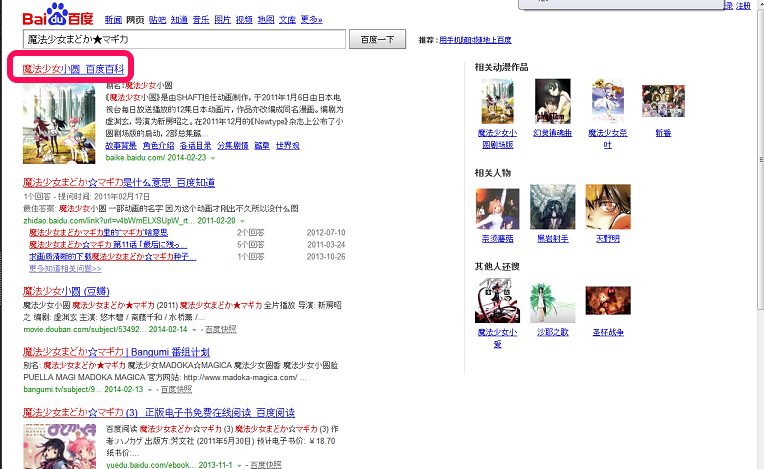This screenshot has height=469, width=764.
Task: Click the 魔法少女小爱 cover image
Action: tap(497, 300)
